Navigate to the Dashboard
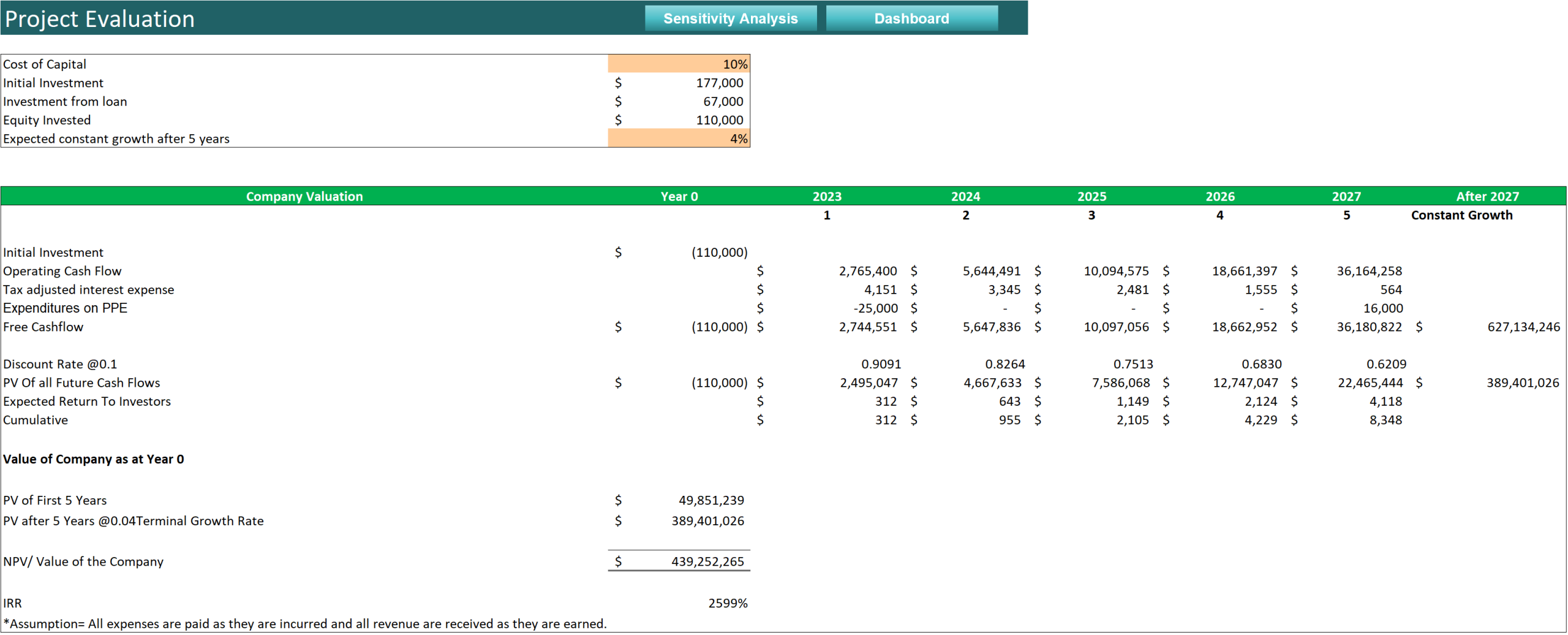Image resolution: width=1568 pixels, height=635 pixels. tap(911, 18)
